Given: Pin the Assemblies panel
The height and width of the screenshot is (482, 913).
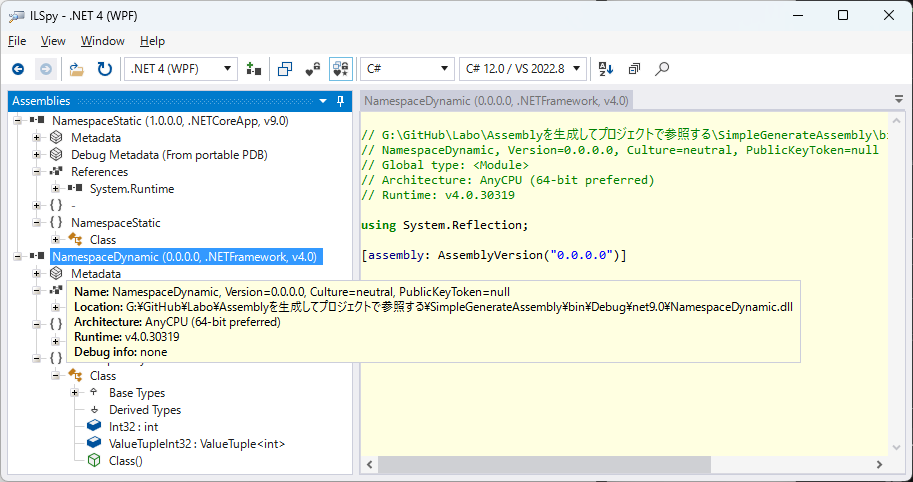Looking at the screenshot, I should [341, 101].
